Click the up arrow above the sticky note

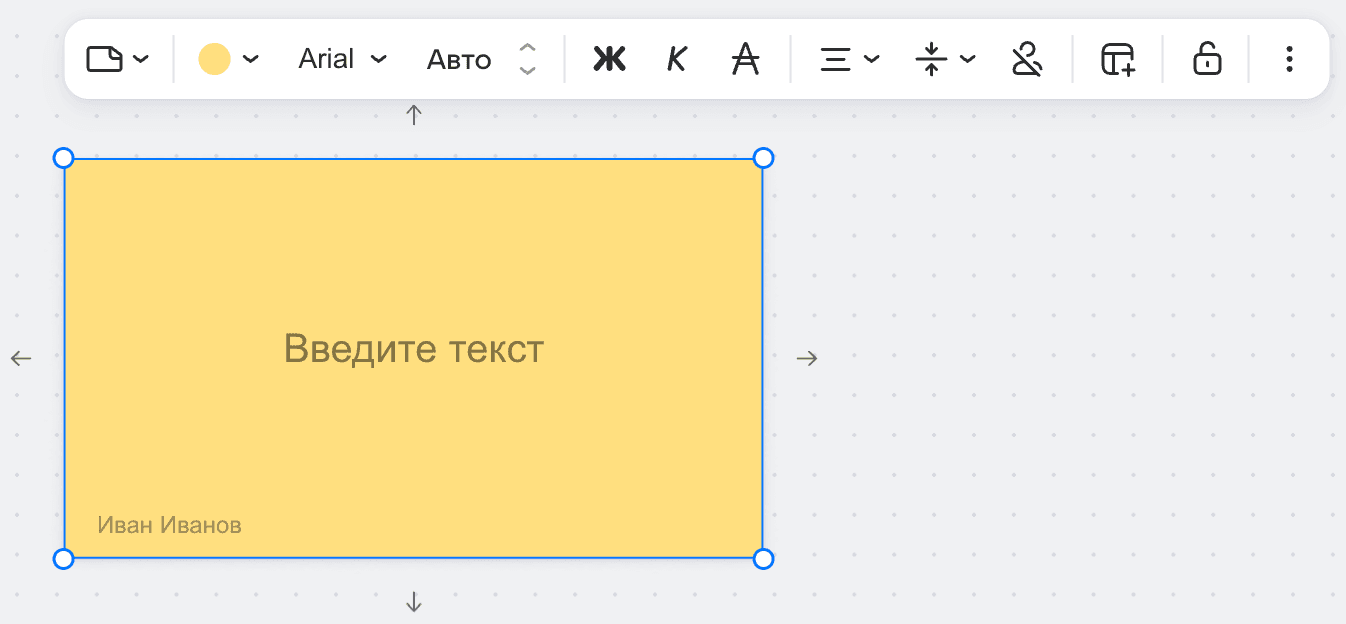coord(414,115)
